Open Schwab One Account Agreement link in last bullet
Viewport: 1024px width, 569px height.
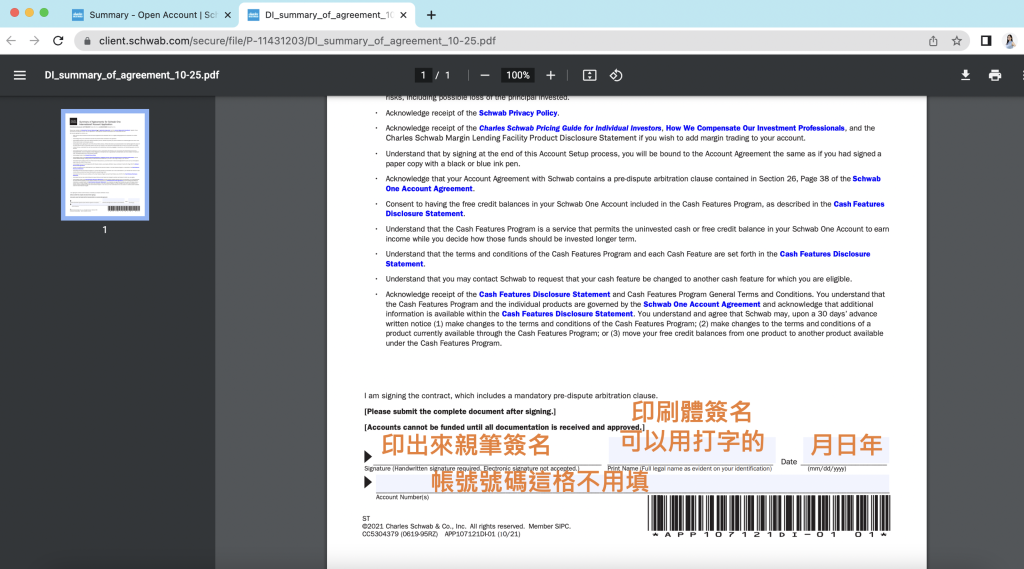[x=701, y=304]
